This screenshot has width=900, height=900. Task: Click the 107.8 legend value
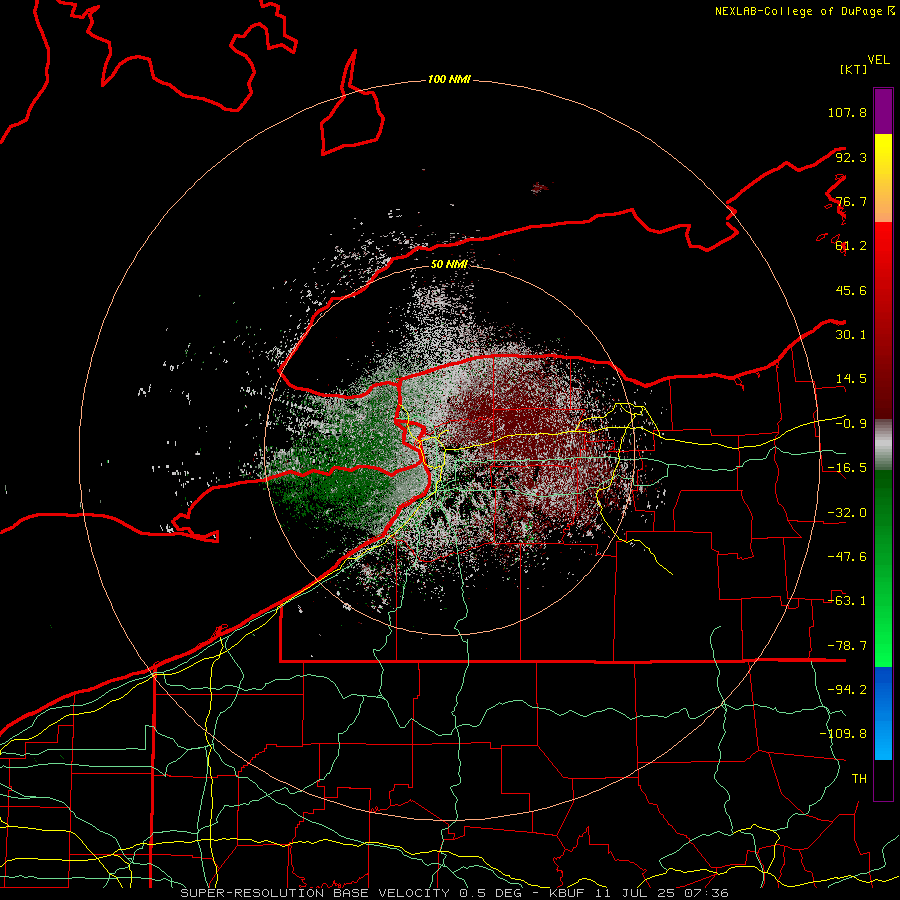[x=847, y=112]
